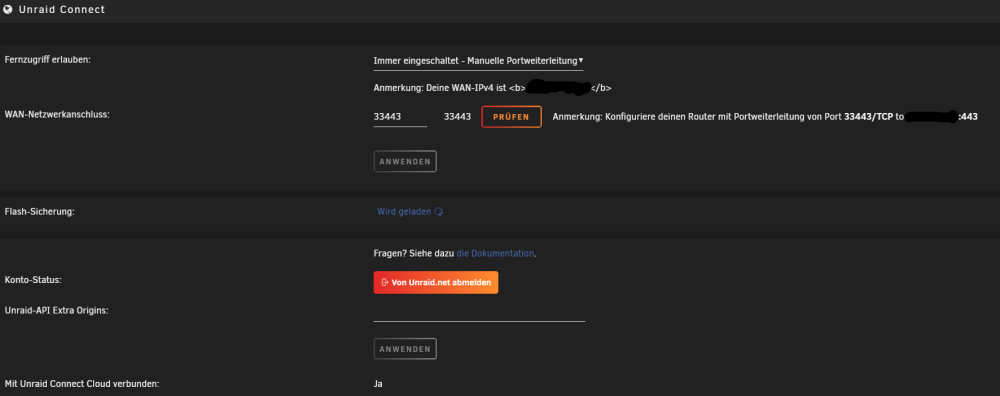Click the Unraid-API Extra Origins input field

(479, 312)
